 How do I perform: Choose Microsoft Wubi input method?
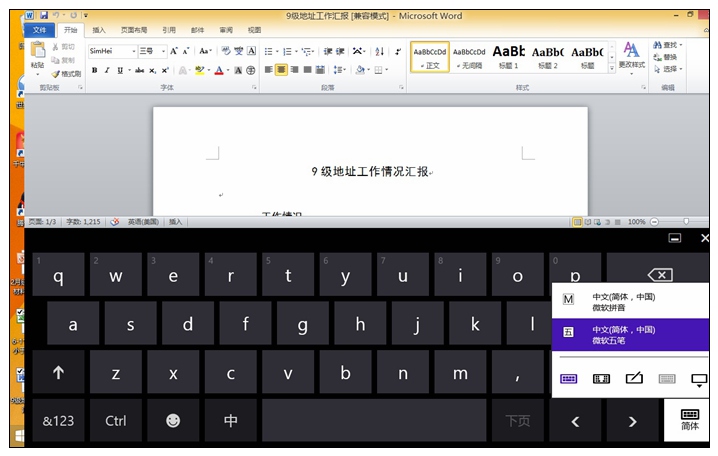[630, 335]
